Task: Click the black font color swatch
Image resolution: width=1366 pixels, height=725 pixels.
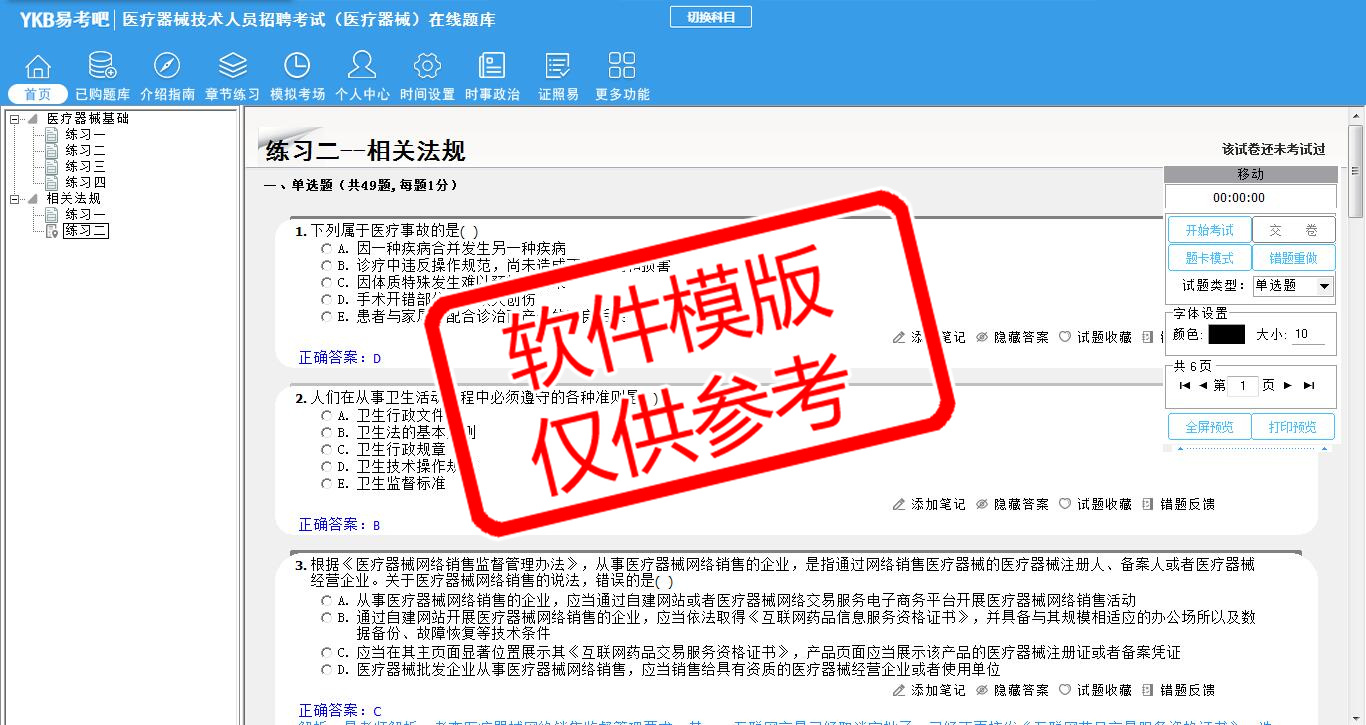Action: [1226, 335]
